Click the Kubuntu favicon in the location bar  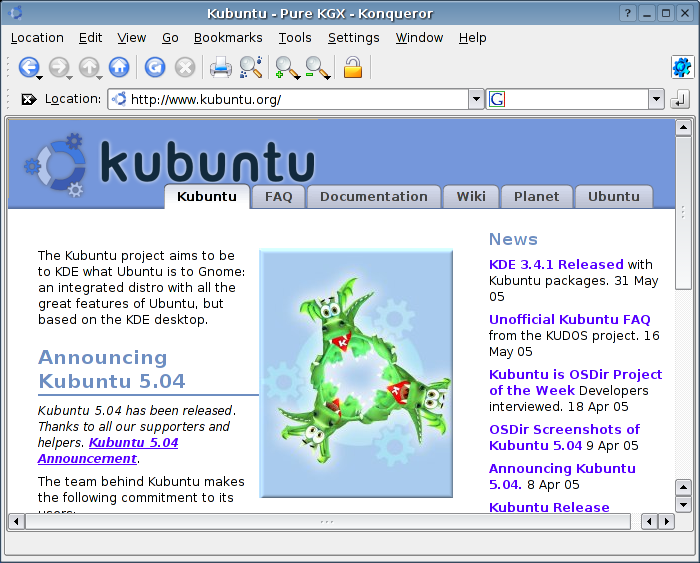click(119, 99)
